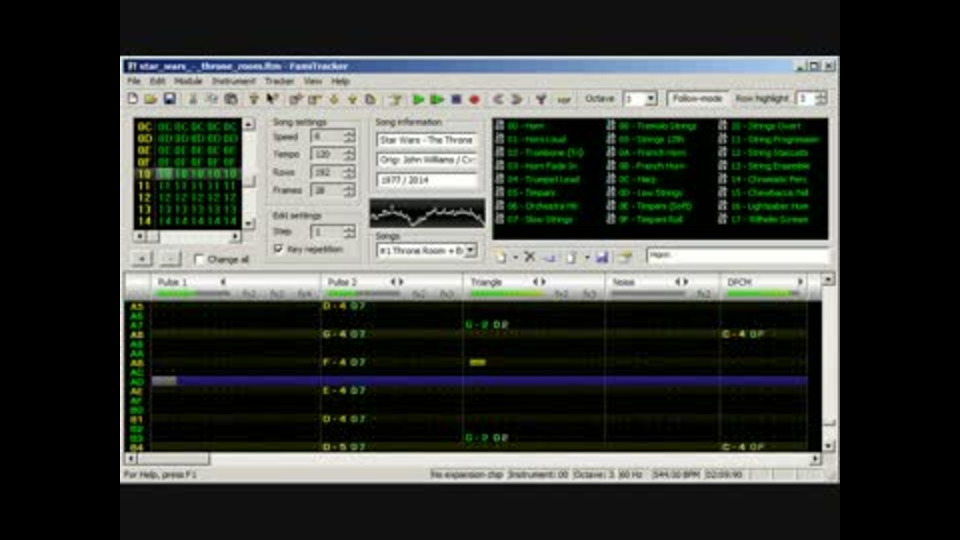960x540 pixels.
Task: Click the decrease pattern - button
Action: (x=170, y=259)
